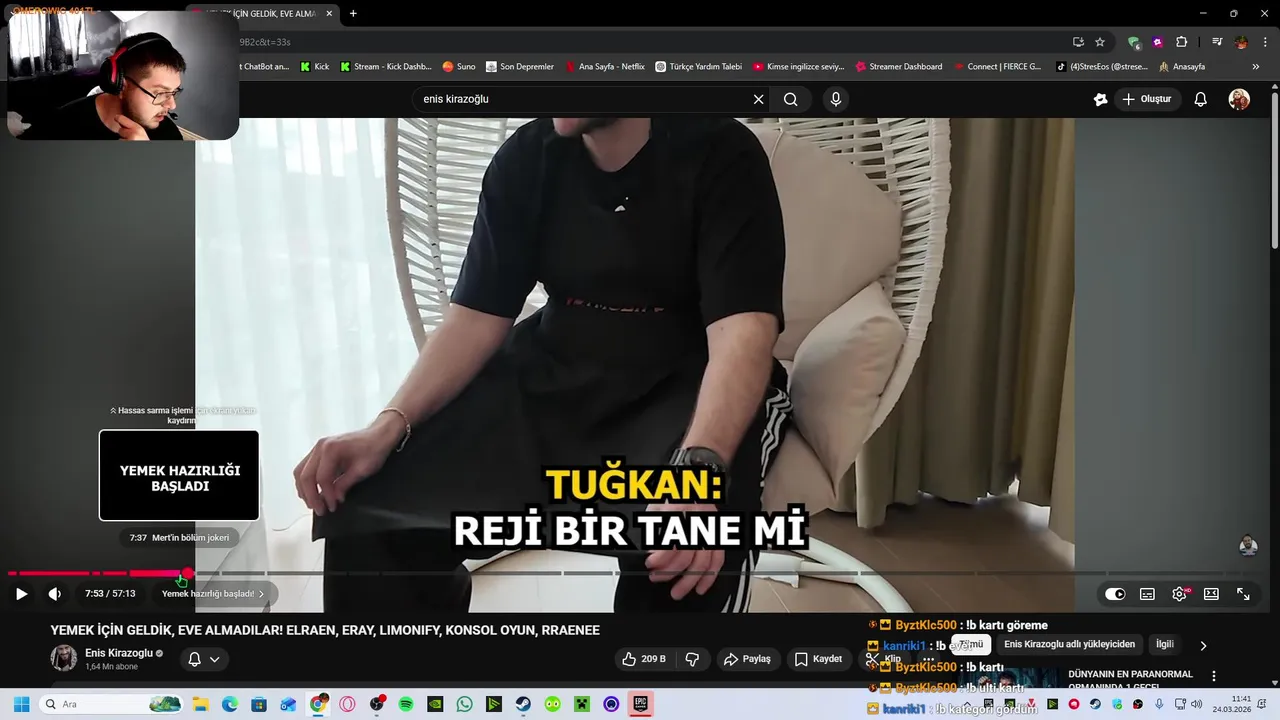Open a new browser tab
This screenshot has width=1280, height=720.
tap(353, 13)
